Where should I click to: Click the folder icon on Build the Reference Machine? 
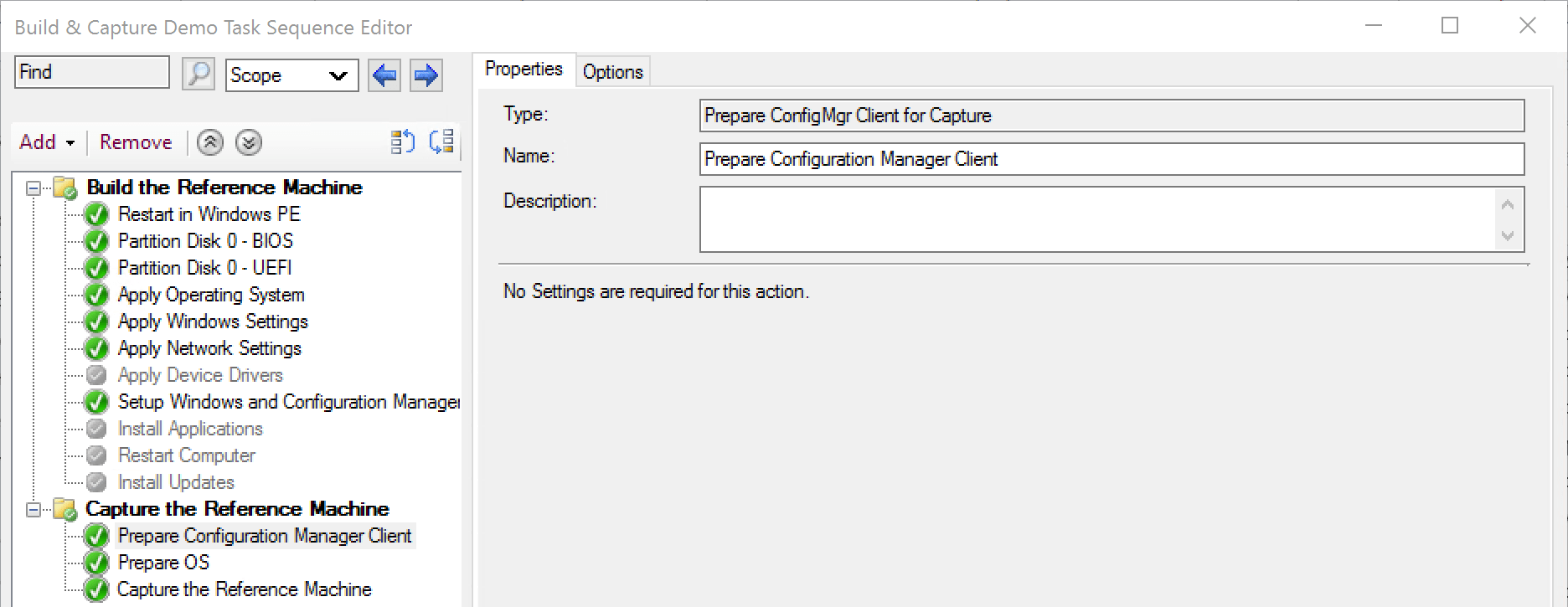tap(64, 187)
